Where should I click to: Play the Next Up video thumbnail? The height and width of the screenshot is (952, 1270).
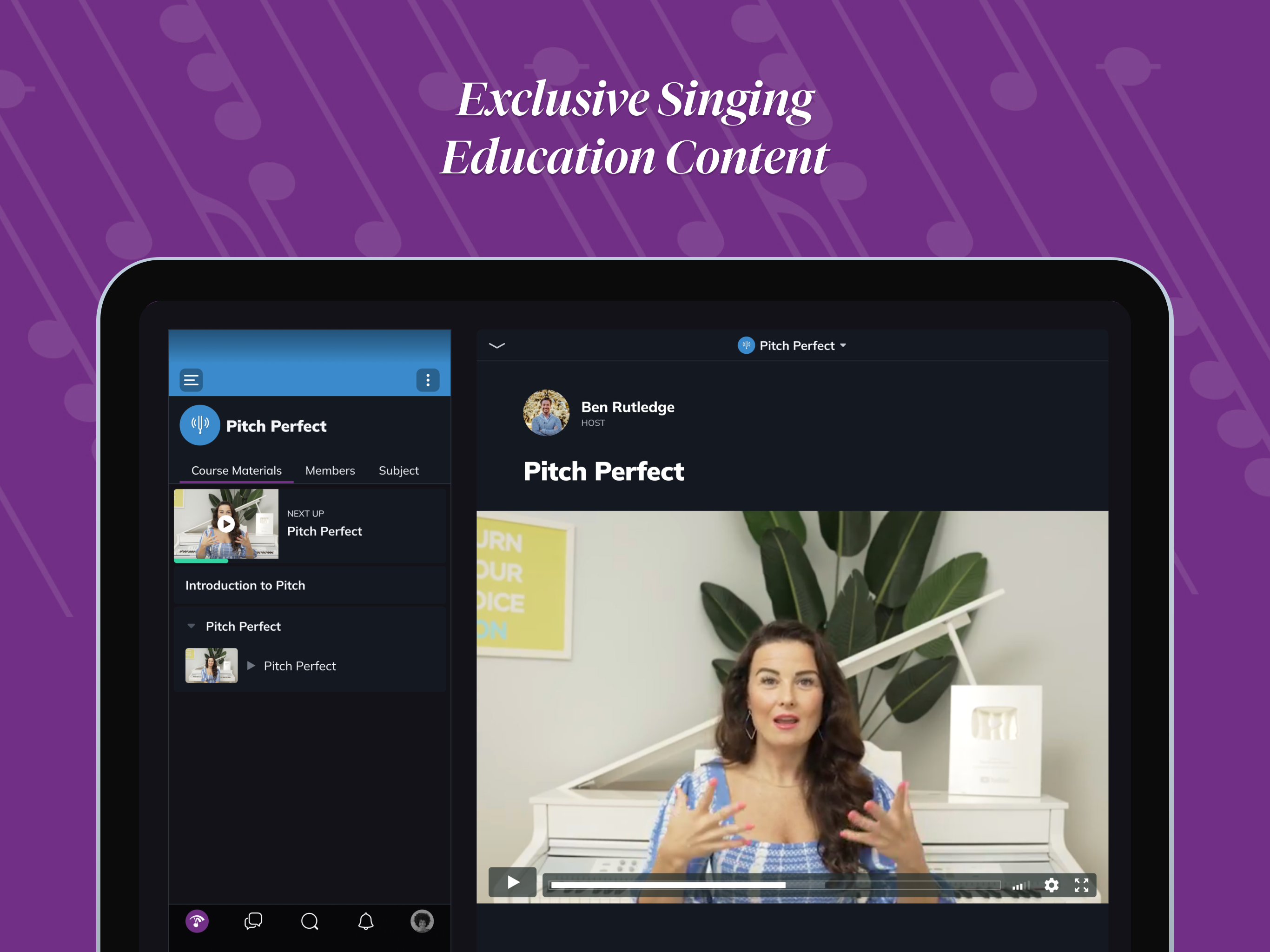[x=226, y=524]
